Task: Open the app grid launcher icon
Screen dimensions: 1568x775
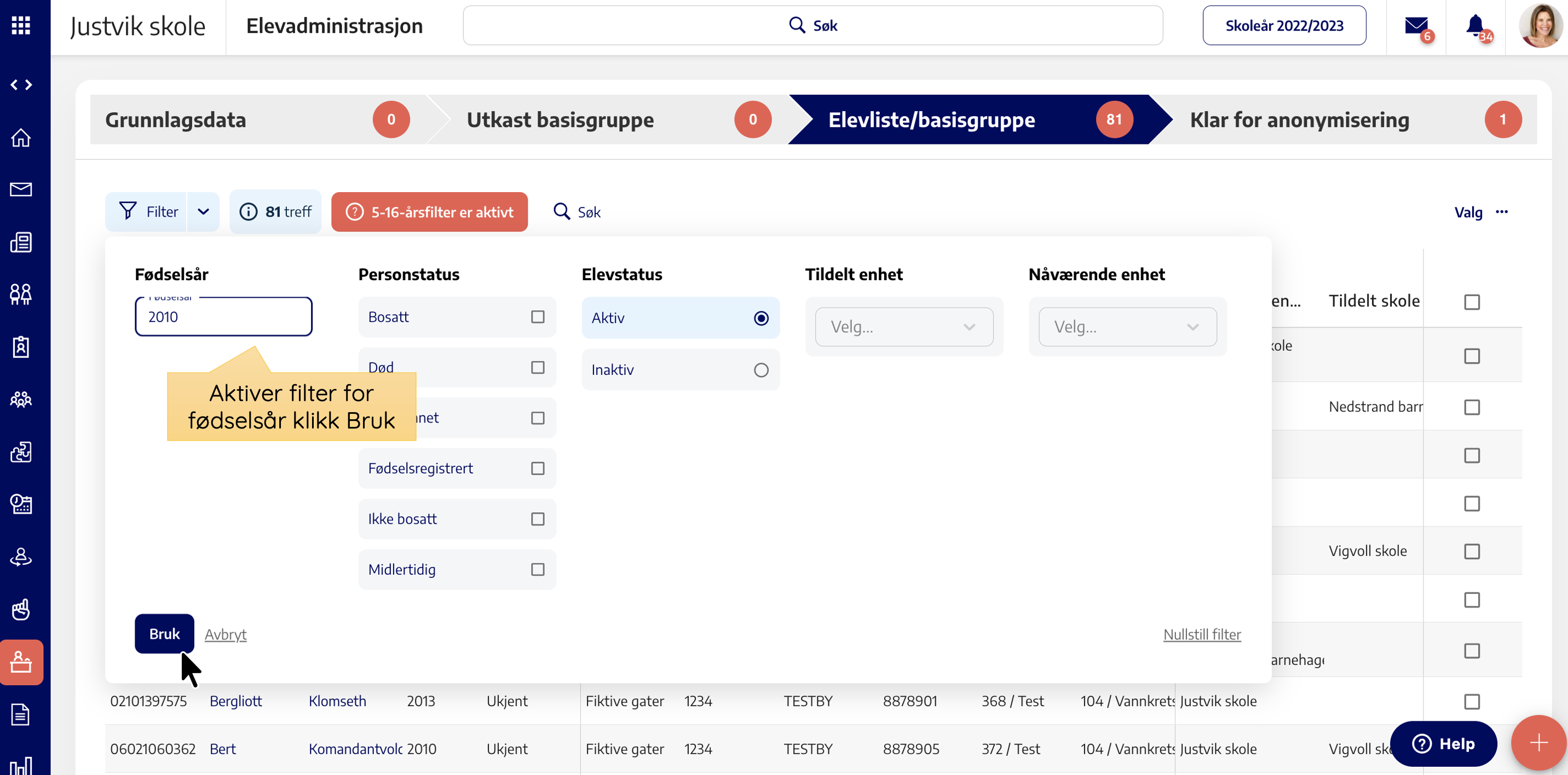Action: point(21,26)
